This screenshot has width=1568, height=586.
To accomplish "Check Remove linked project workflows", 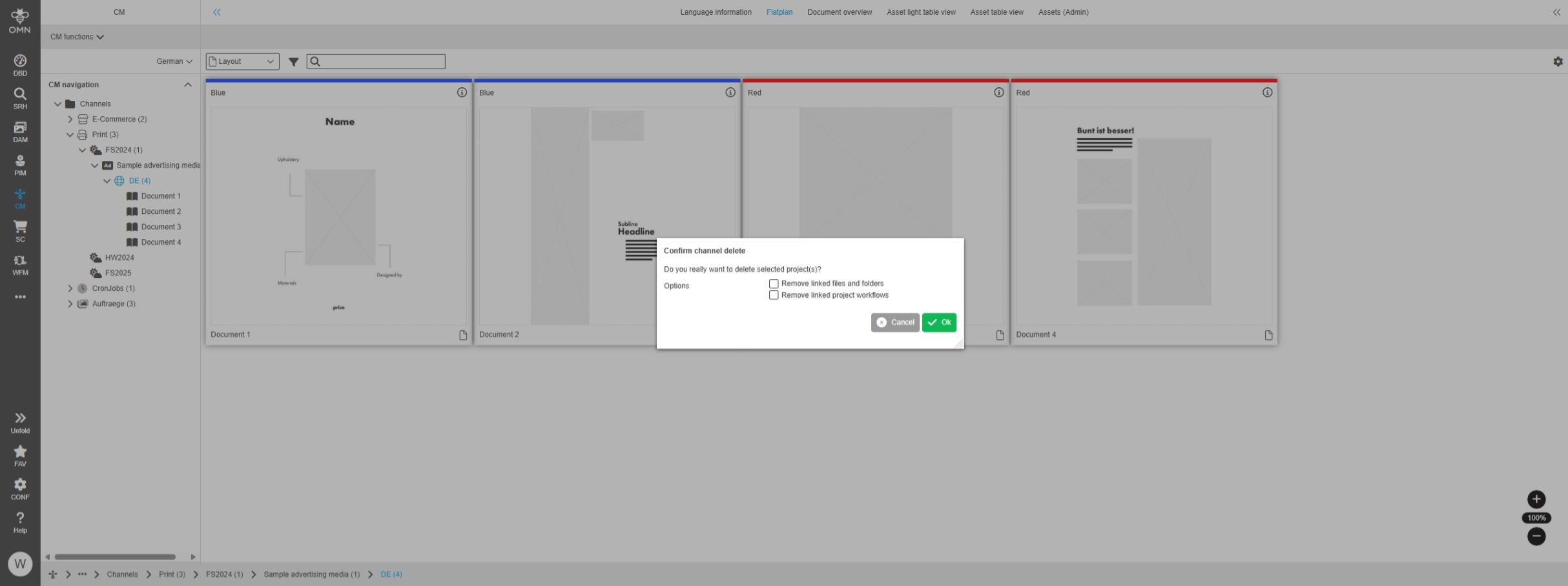I will [774, 295].
